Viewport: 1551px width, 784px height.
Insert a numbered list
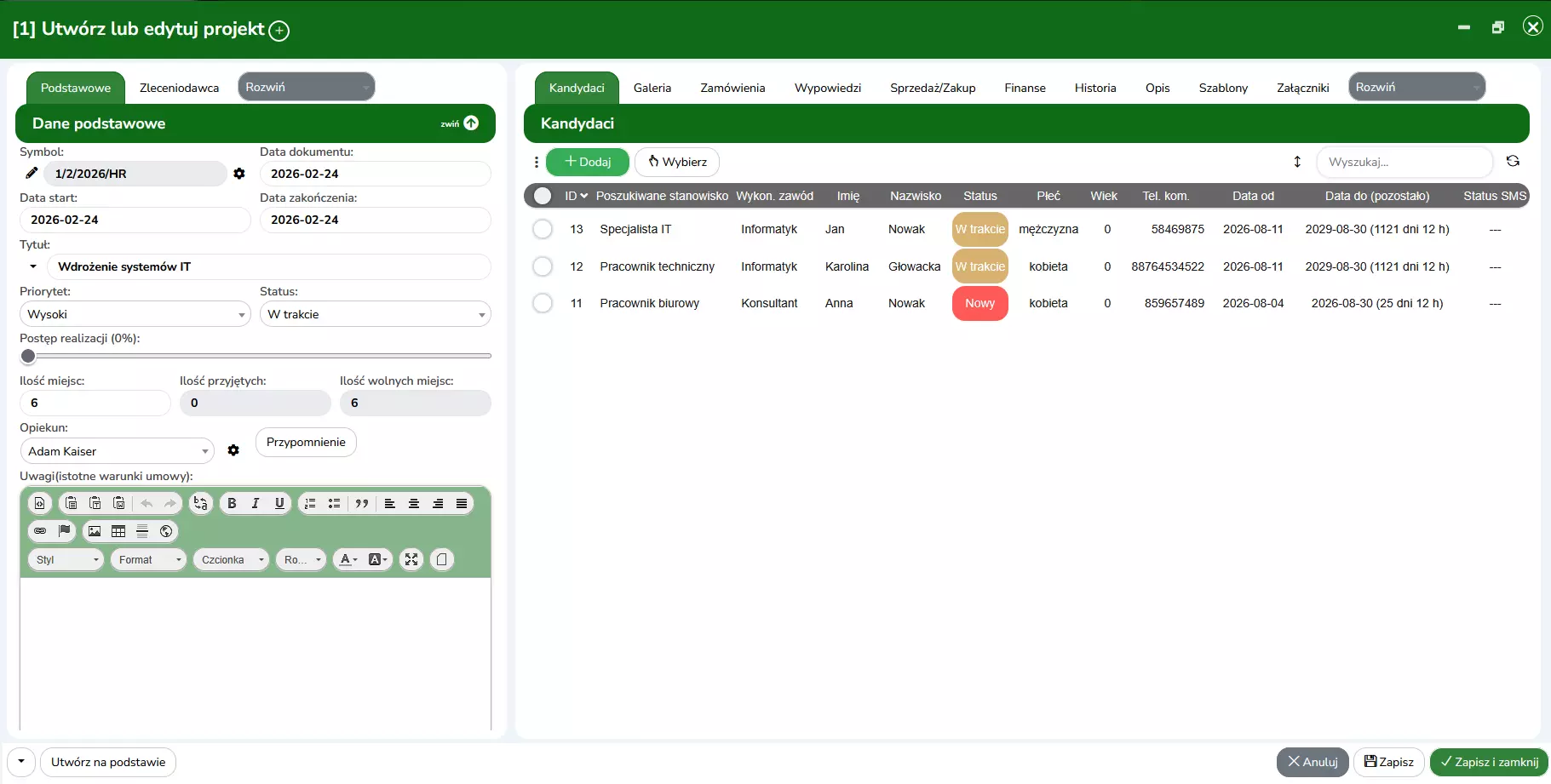tap(310, 503)
